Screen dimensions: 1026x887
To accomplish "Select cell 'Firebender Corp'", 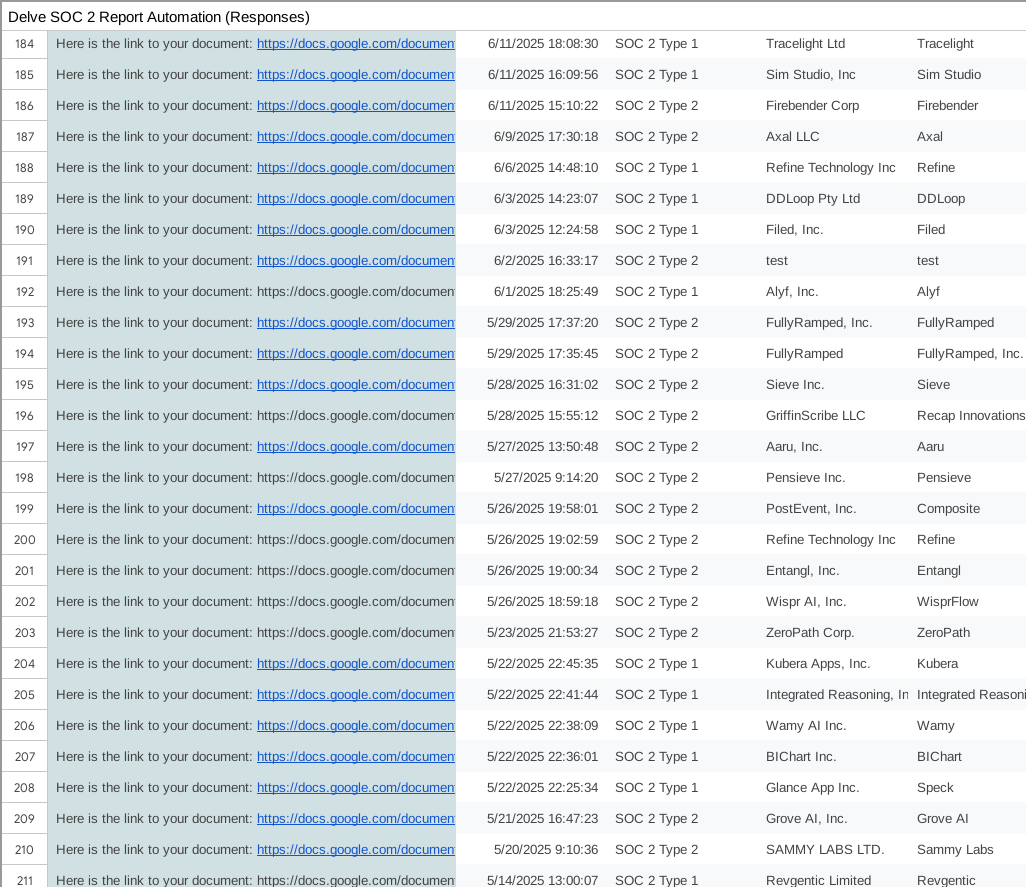I will pos(812,105).
